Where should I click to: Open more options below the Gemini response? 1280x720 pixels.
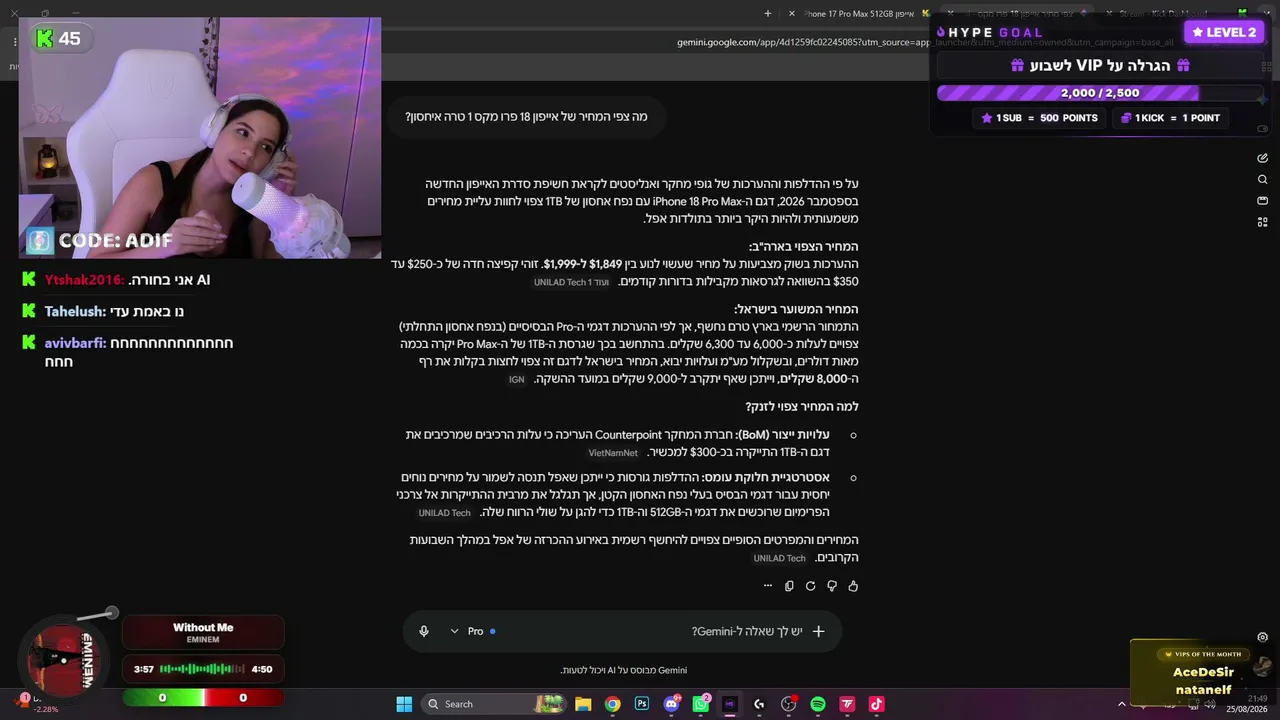click(x=768, y=586)
